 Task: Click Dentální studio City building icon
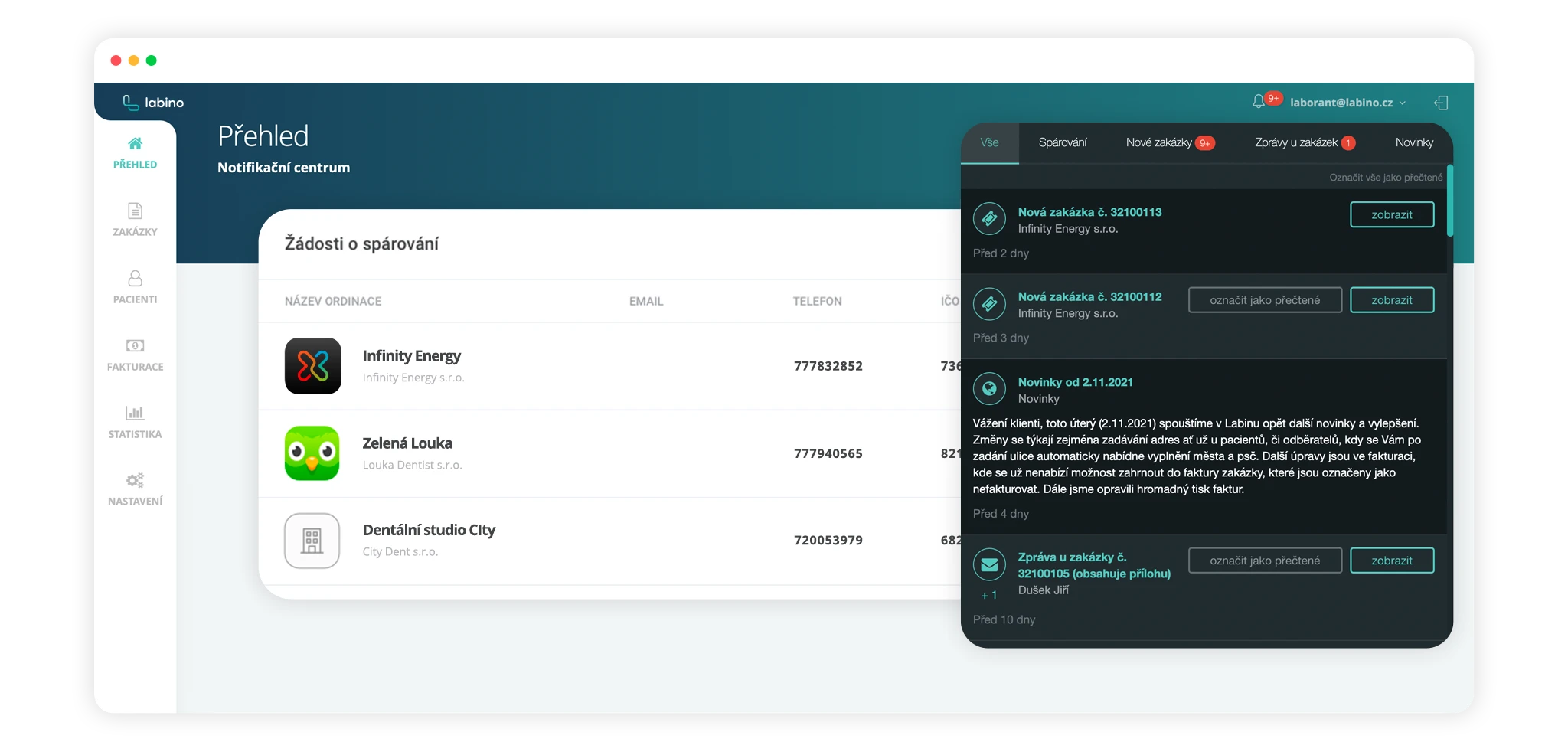[312, 541]
